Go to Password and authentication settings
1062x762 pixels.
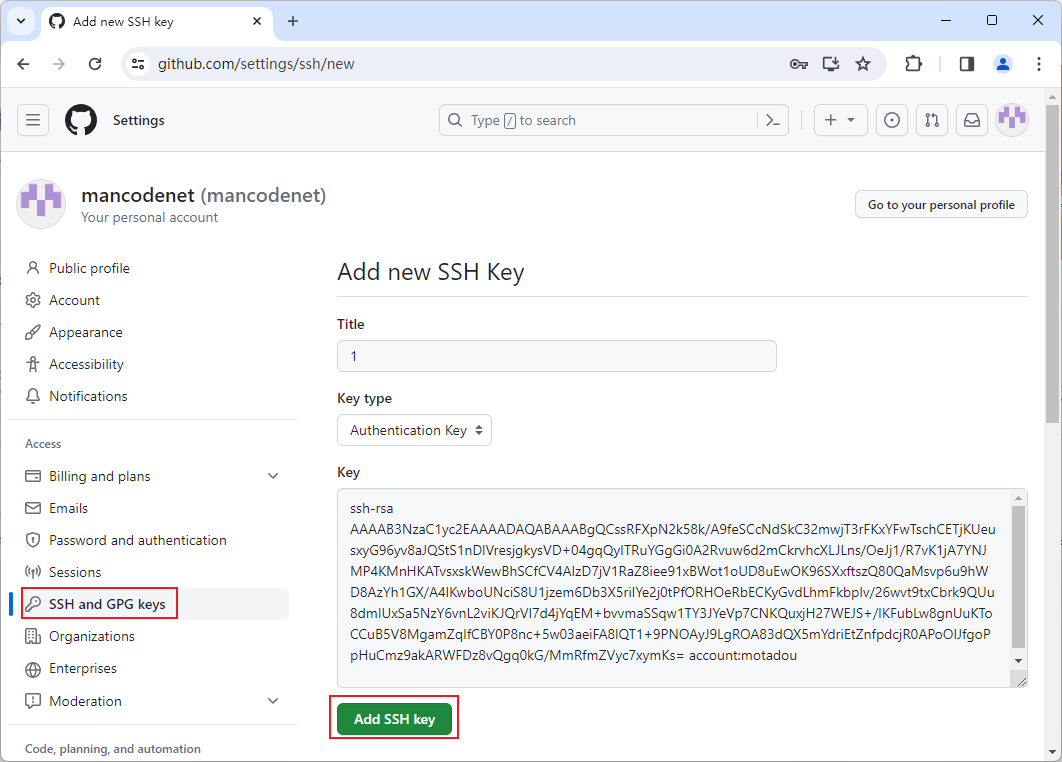point(137,540)
